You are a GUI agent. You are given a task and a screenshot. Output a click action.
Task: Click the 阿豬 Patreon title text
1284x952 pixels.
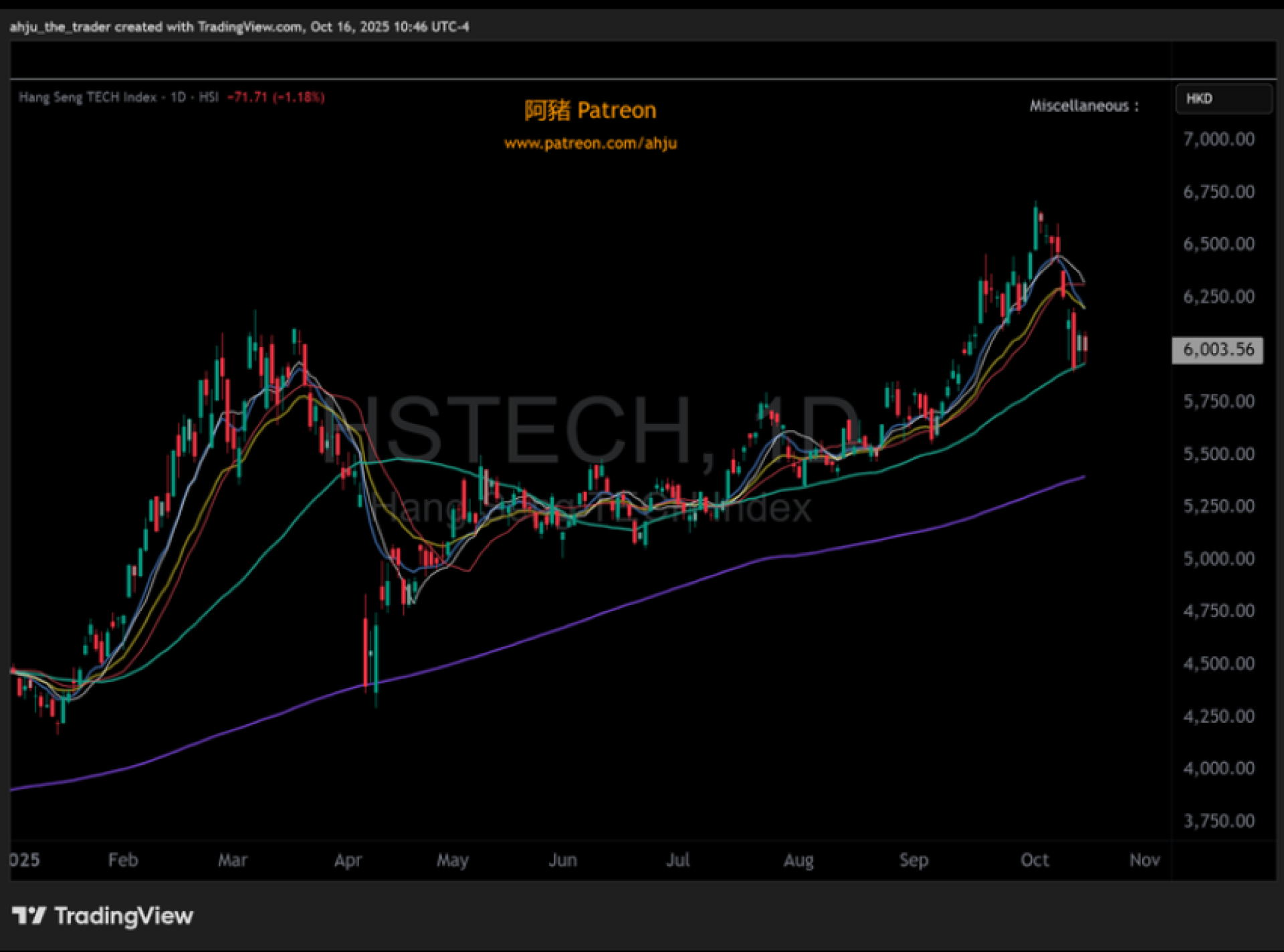pyautogui.click(x=590, y=110)
